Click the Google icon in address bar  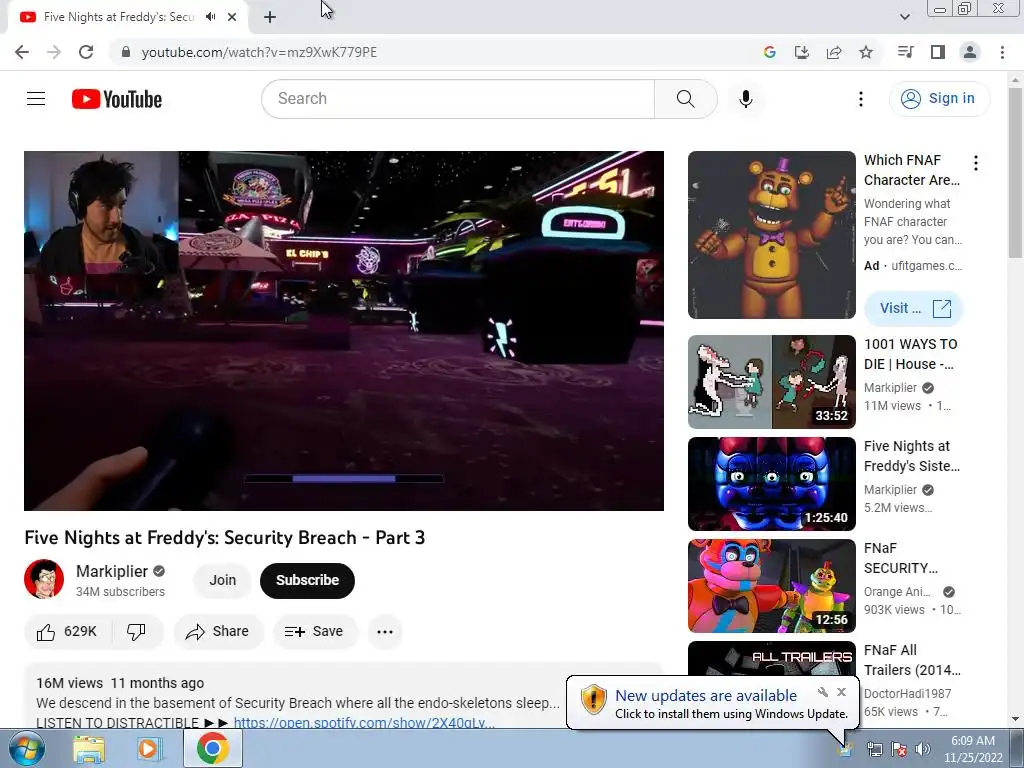(769, 52)
